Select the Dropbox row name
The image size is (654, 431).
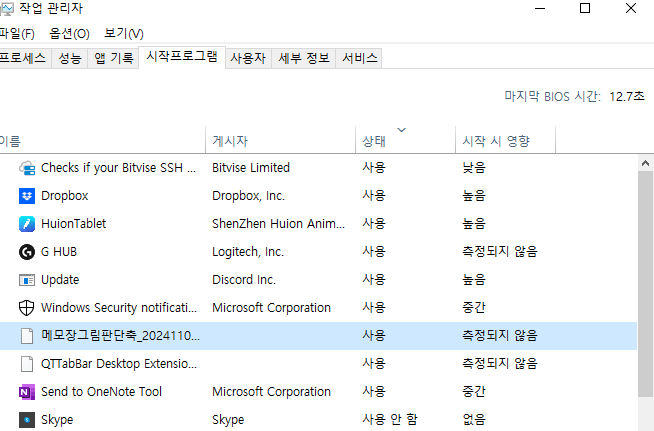[65, 196]
